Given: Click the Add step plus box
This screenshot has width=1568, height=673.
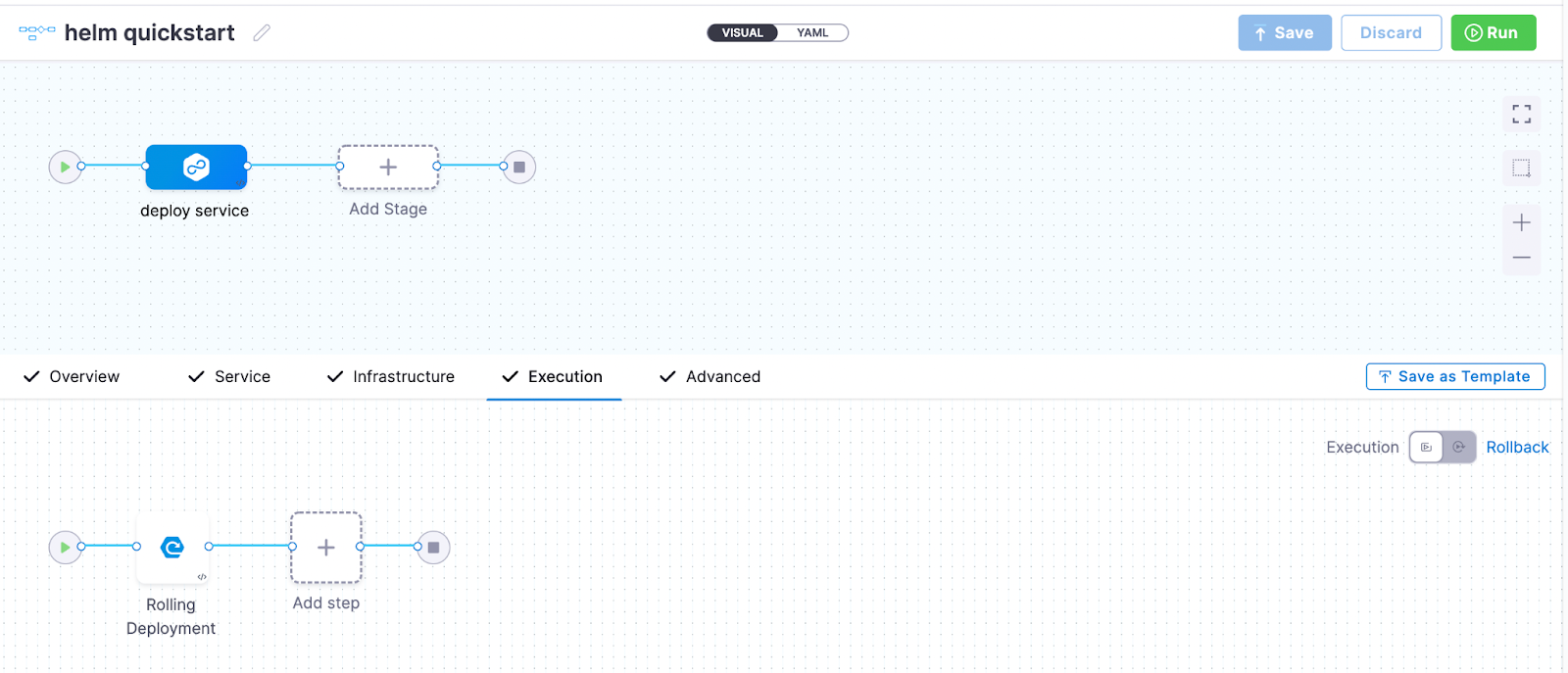Looking at the screenshot, I should tap(326, 548).
